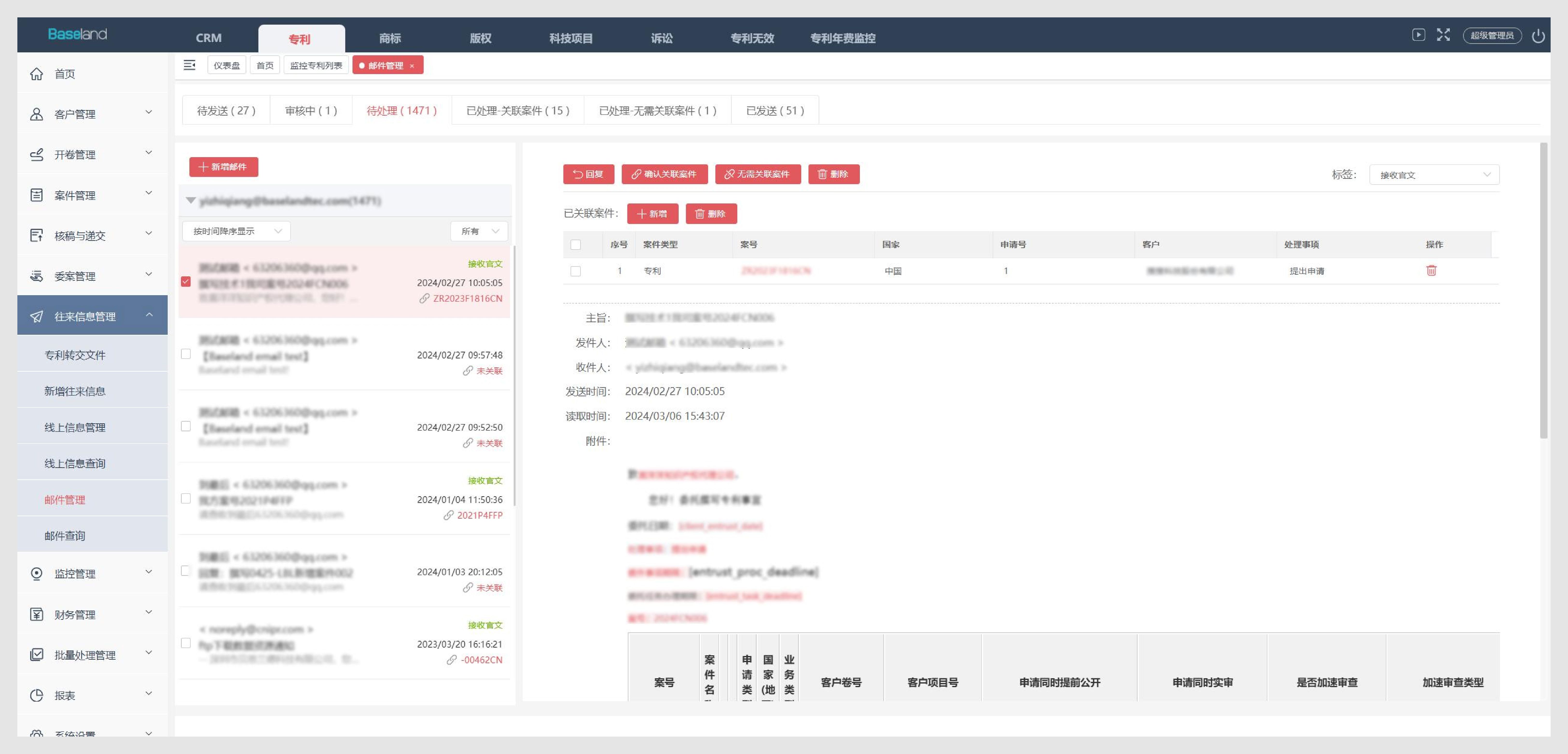Expand the 案件管理 menu chevron
The image size is (1568, 754).
point(149,193)
